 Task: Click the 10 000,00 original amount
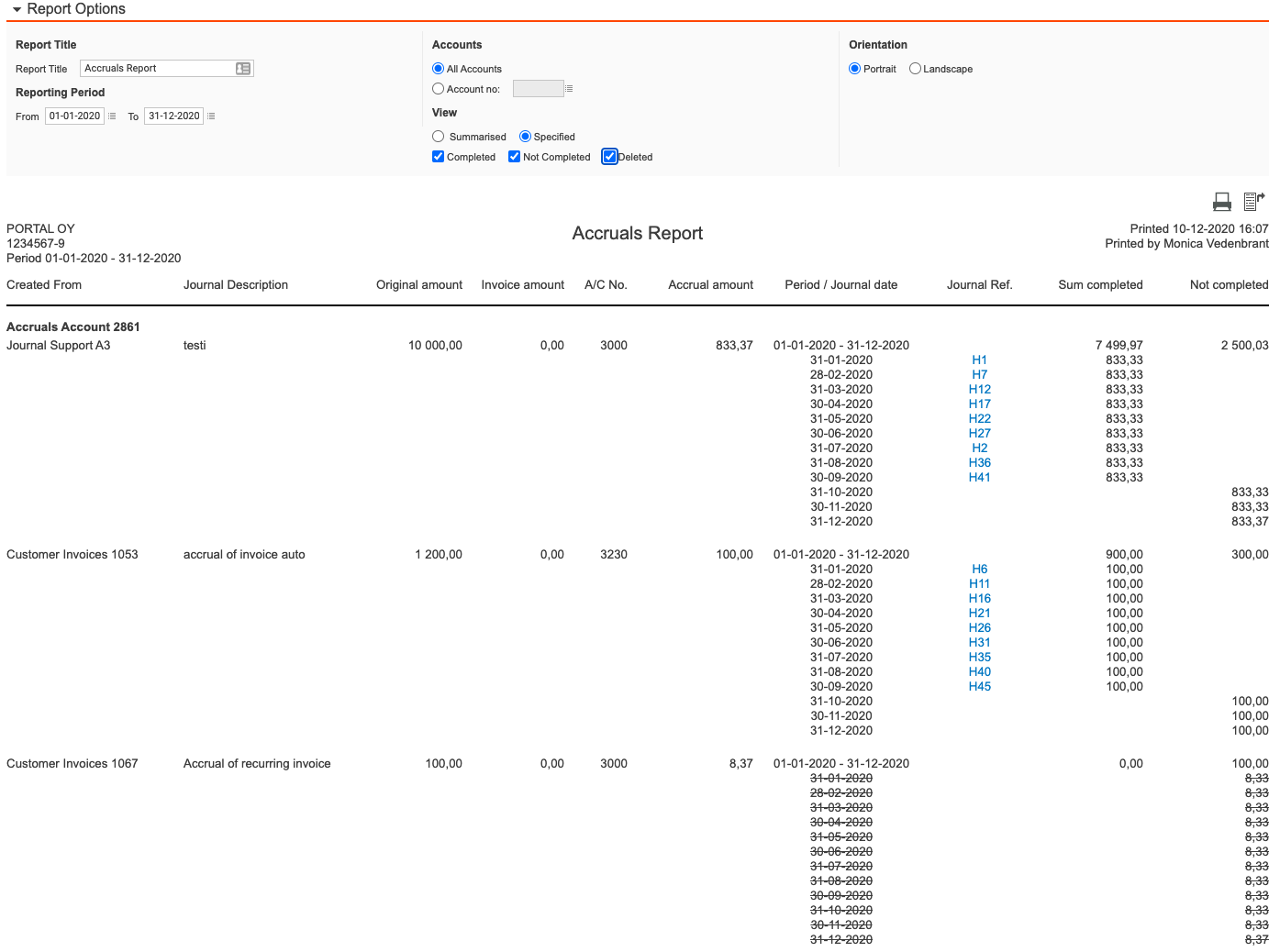coord(435,346)
